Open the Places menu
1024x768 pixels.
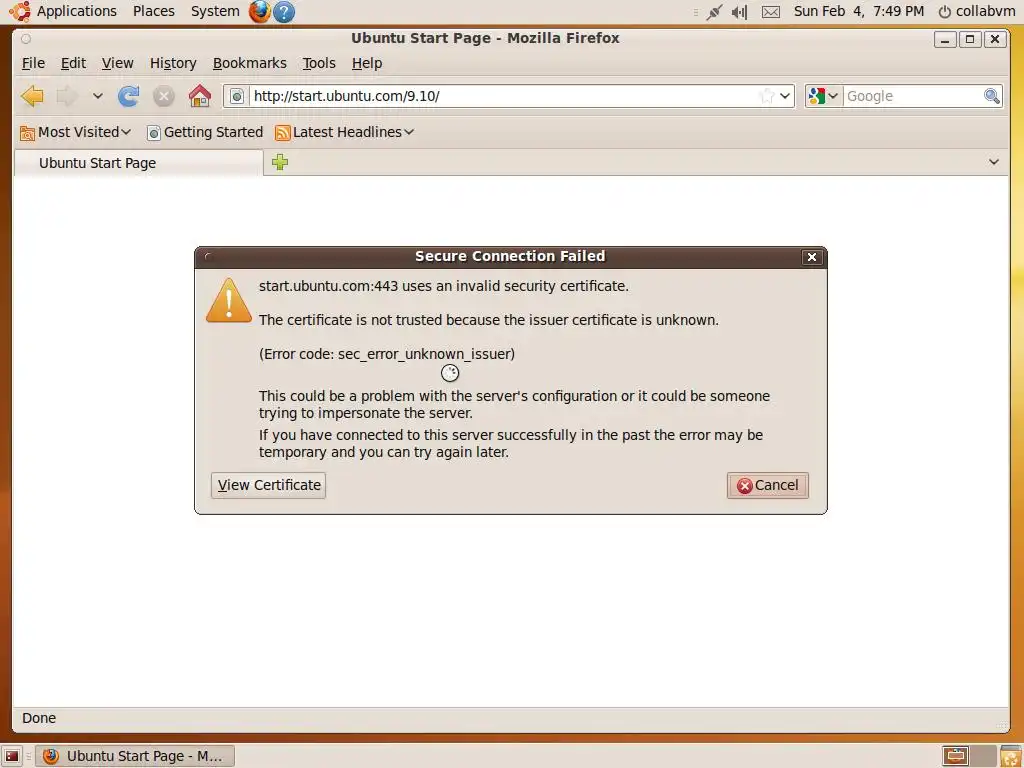153,11
